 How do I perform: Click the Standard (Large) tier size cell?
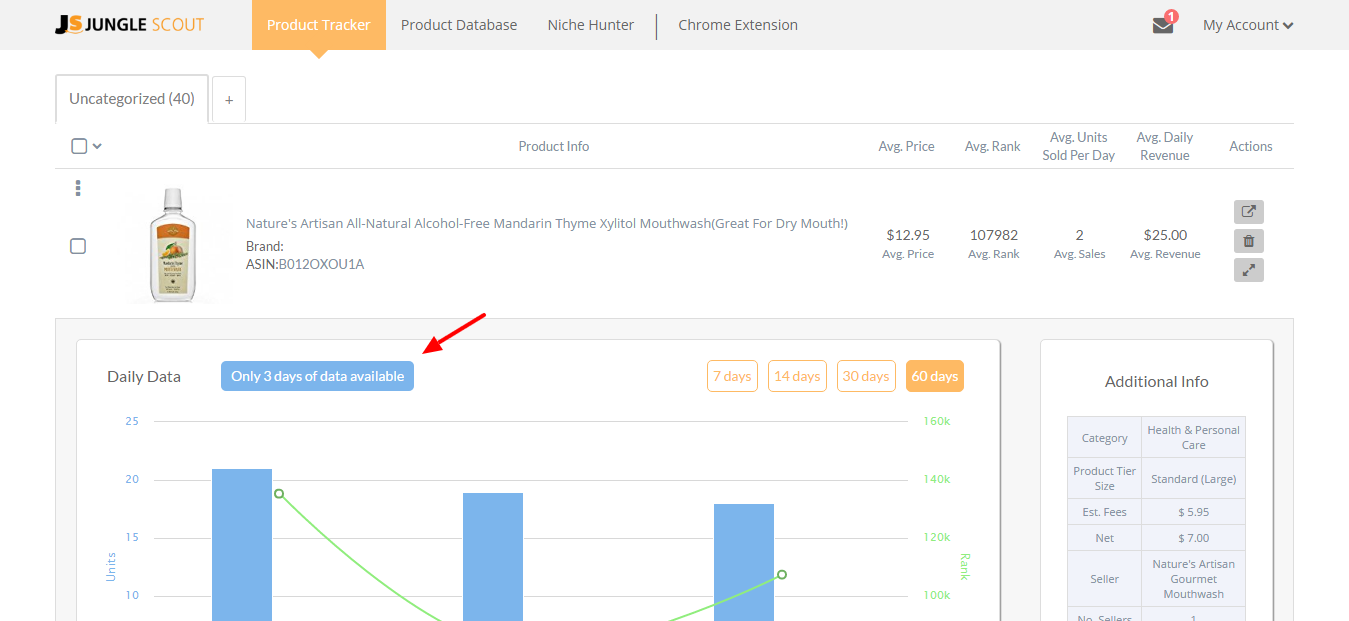click(x=1193, y=479)
